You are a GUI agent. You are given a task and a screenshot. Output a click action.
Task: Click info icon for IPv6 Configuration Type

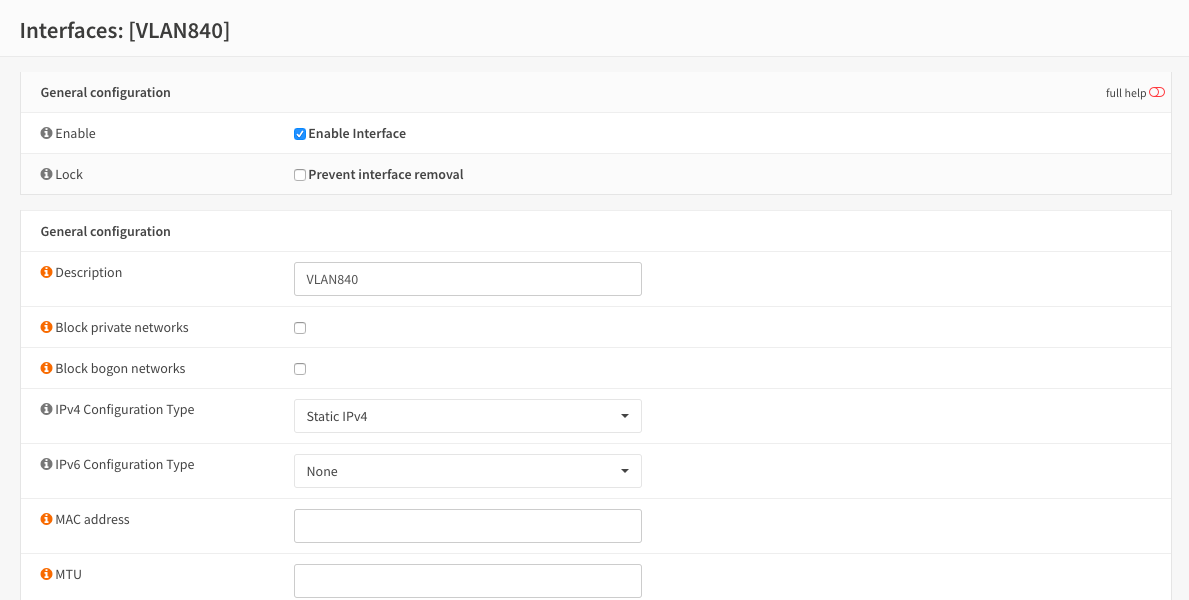[x=46, y=464]
